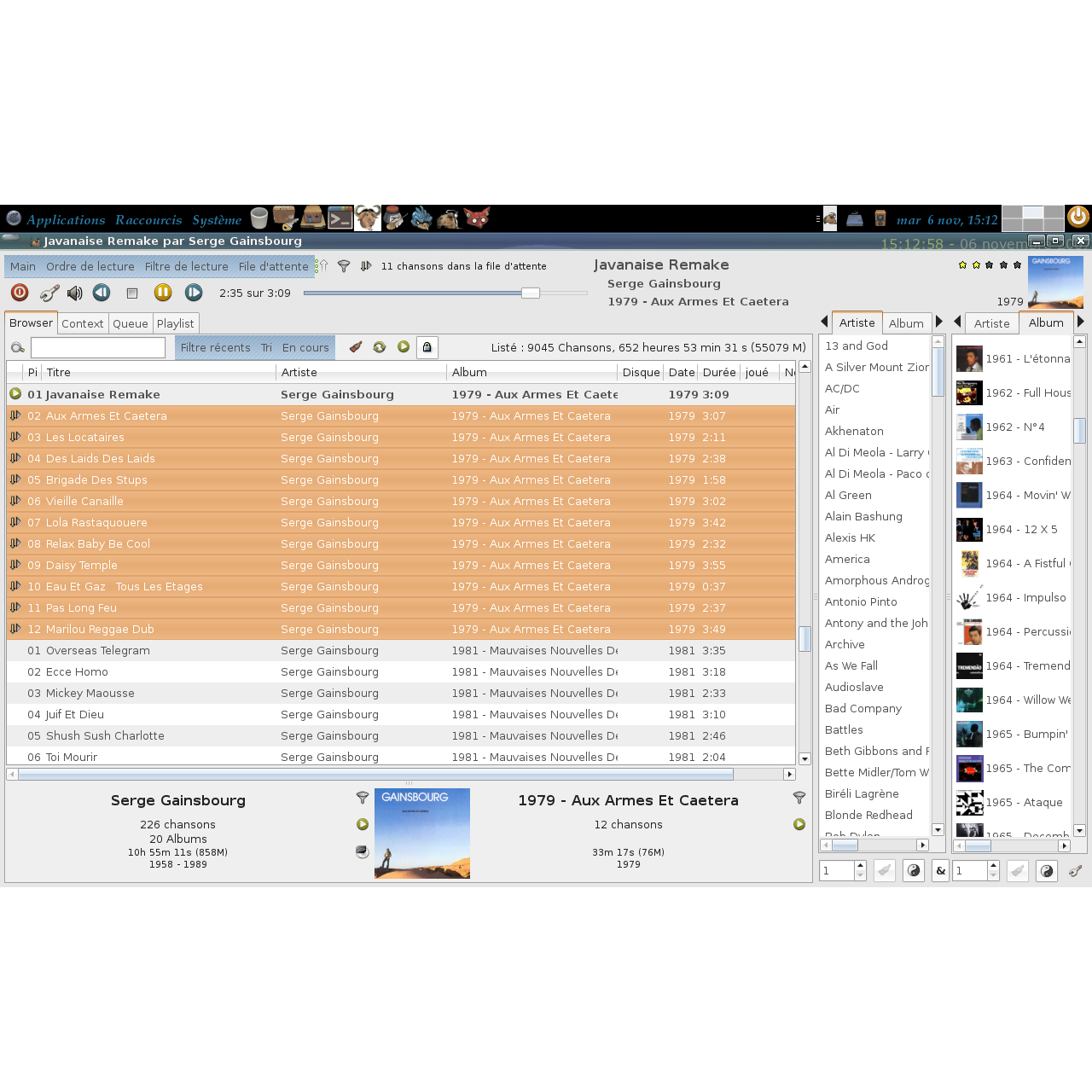1092x1092 pixels.
Task: Select the '1964 - Movin'' album thumbnail
Action: [x=969, y=495]
